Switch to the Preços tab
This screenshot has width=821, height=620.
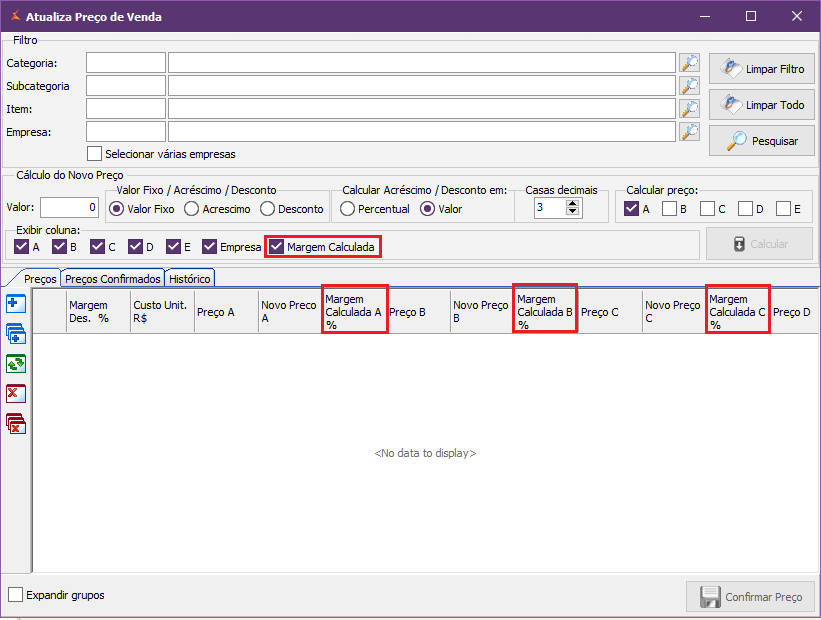[x=40, y=279]
